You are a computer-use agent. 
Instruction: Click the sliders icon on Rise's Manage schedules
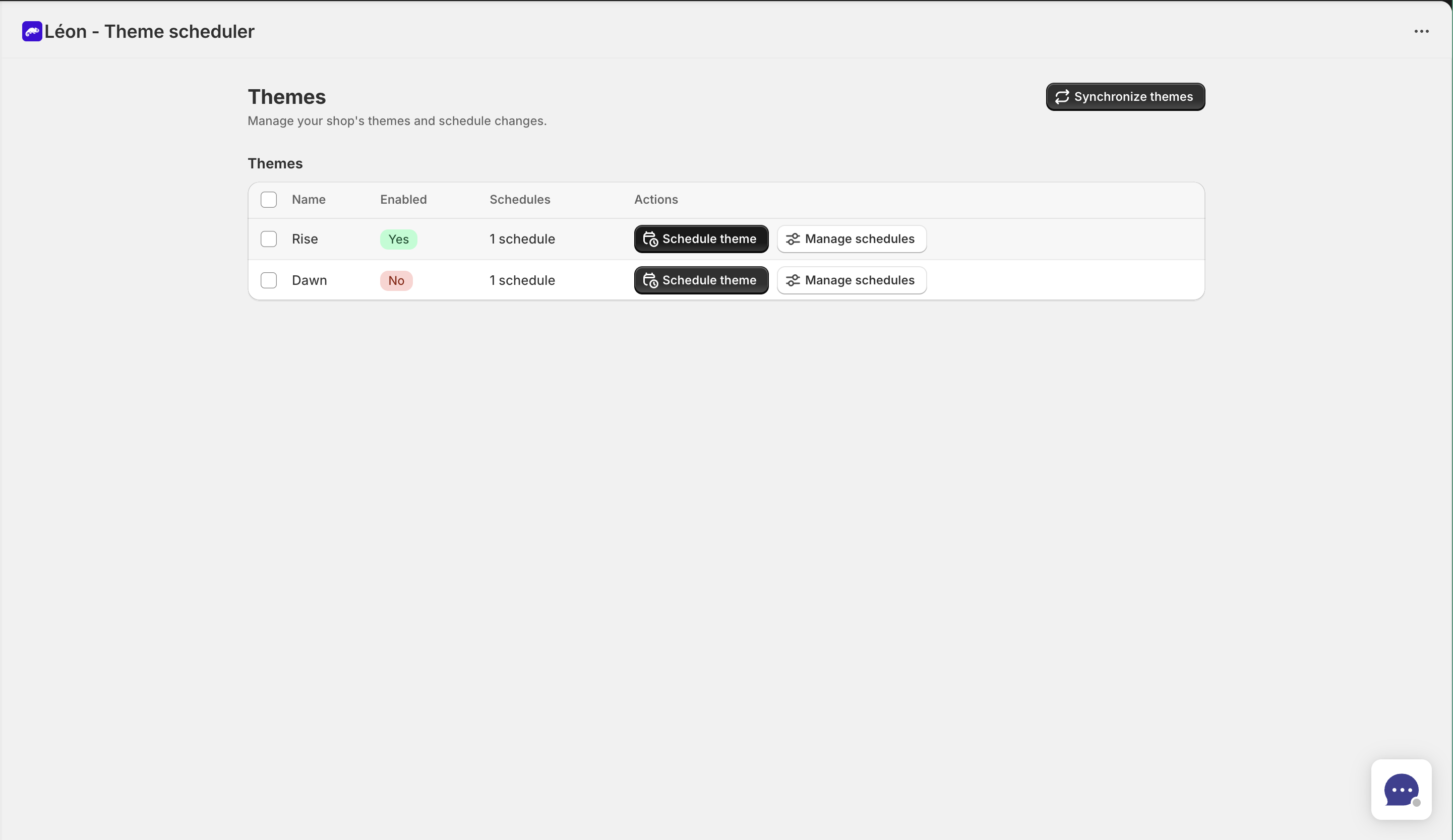point(794,238)
